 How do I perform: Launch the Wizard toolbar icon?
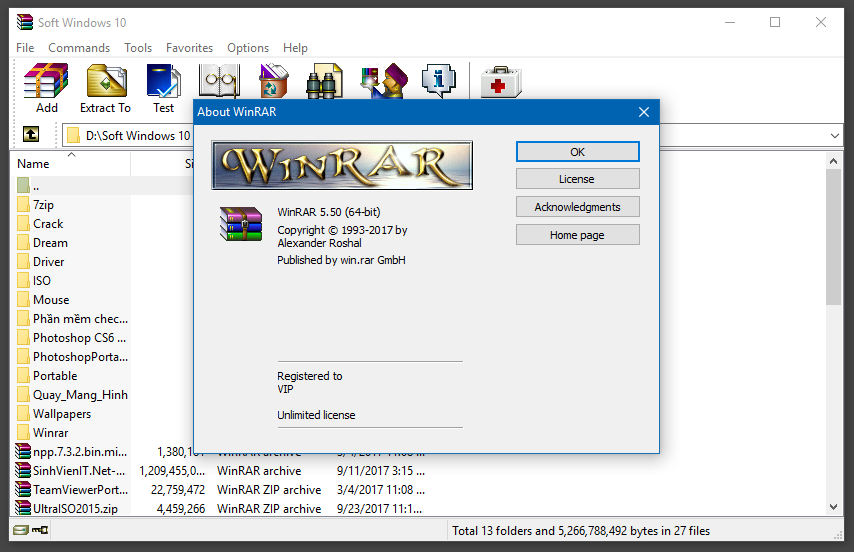tap(384, 81)
